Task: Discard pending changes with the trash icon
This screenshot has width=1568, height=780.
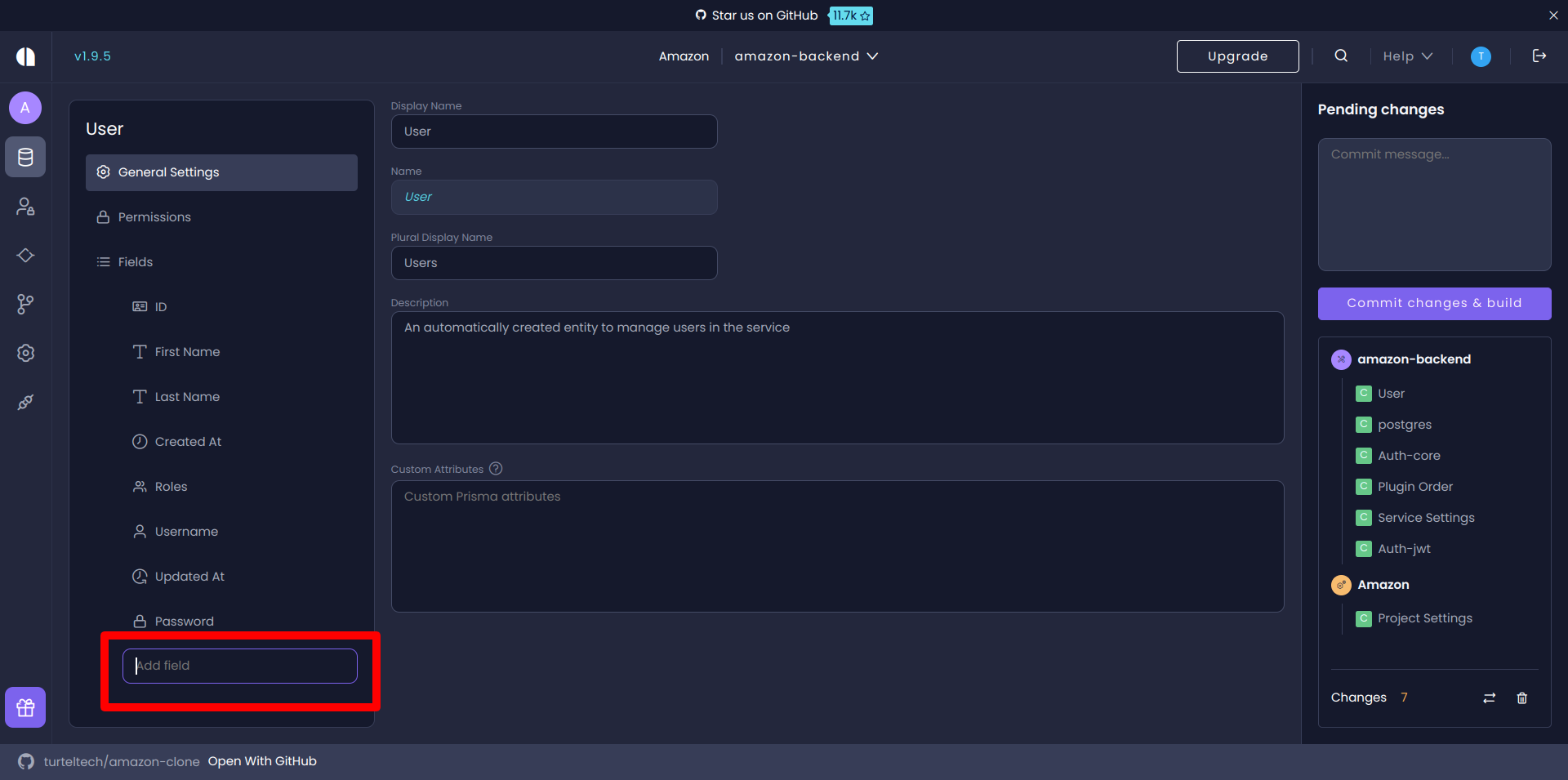Action: (x=1521, y=698)
